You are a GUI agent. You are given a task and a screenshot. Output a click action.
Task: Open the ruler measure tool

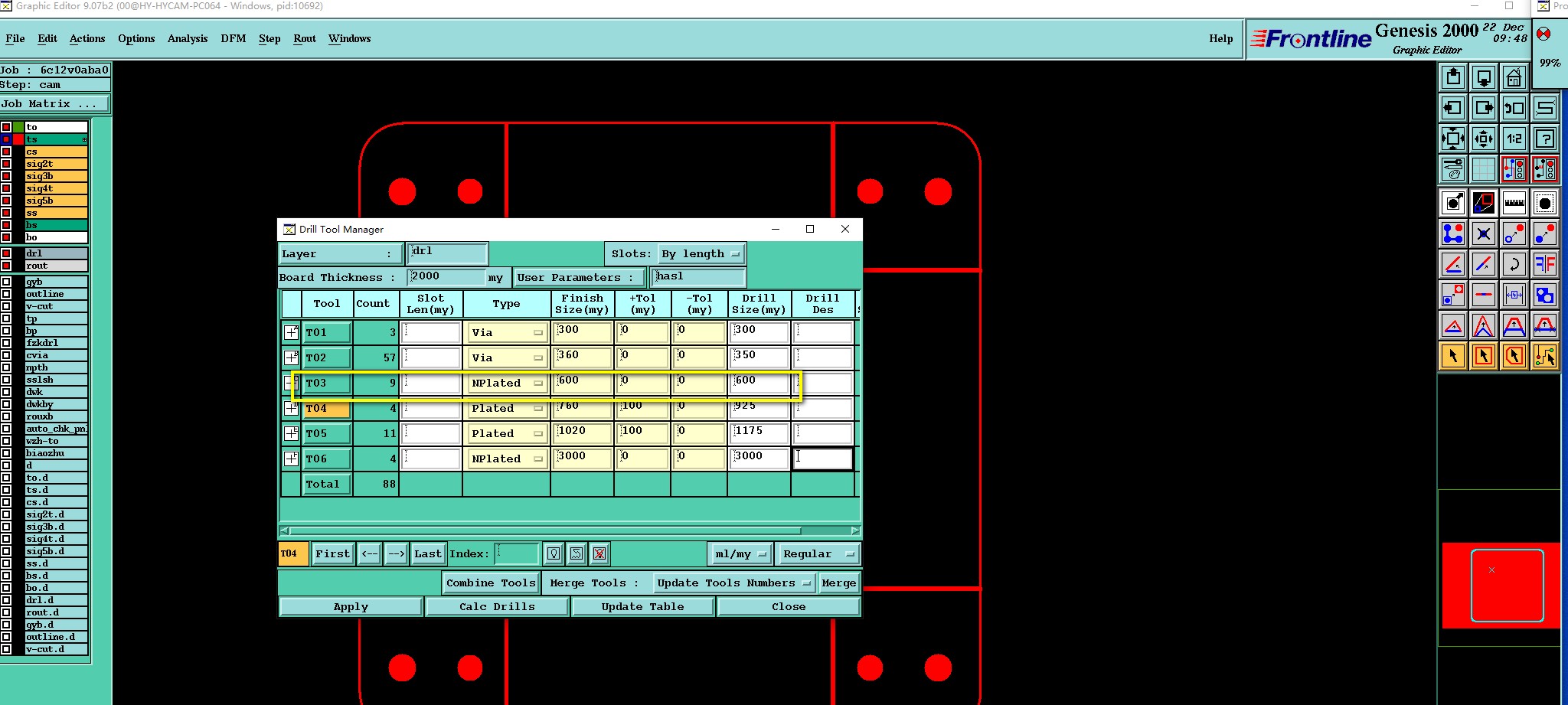coord(1514,203)
